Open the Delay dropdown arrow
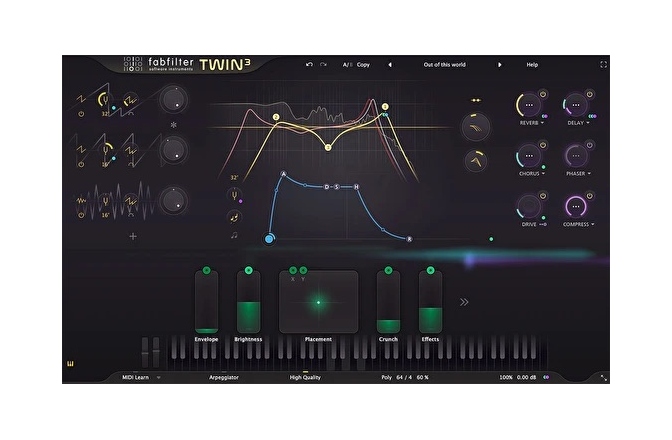The height and width of the screenshot is (440, 672). point(588,123)
